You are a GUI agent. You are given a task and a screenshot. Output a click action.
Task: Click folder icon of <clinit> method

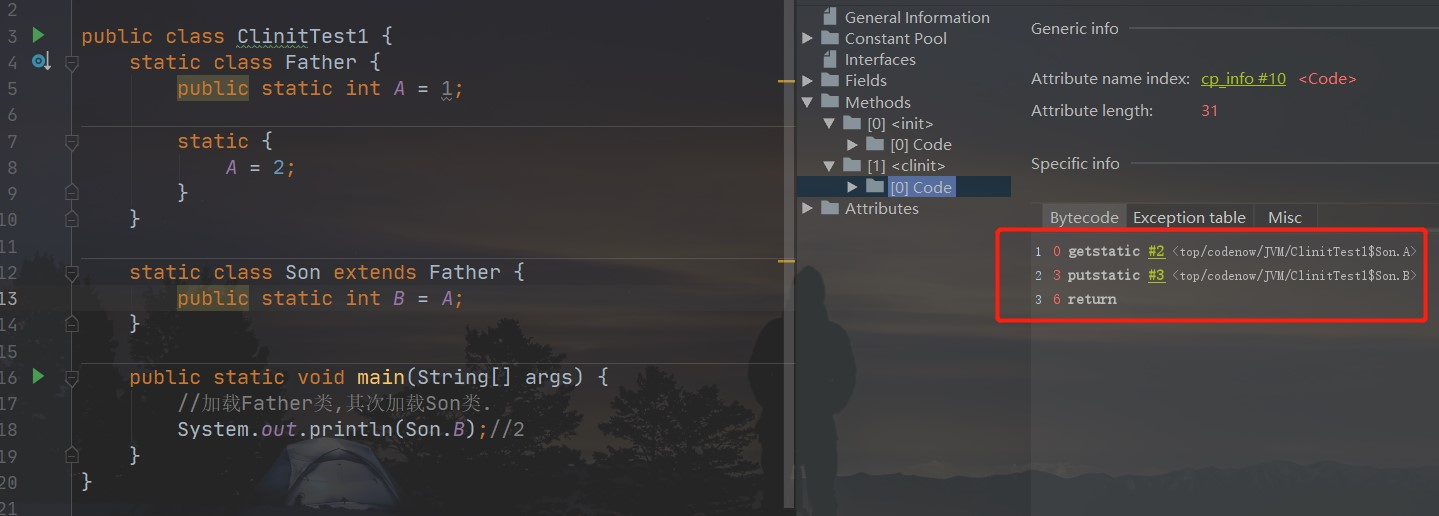[852, 165]
